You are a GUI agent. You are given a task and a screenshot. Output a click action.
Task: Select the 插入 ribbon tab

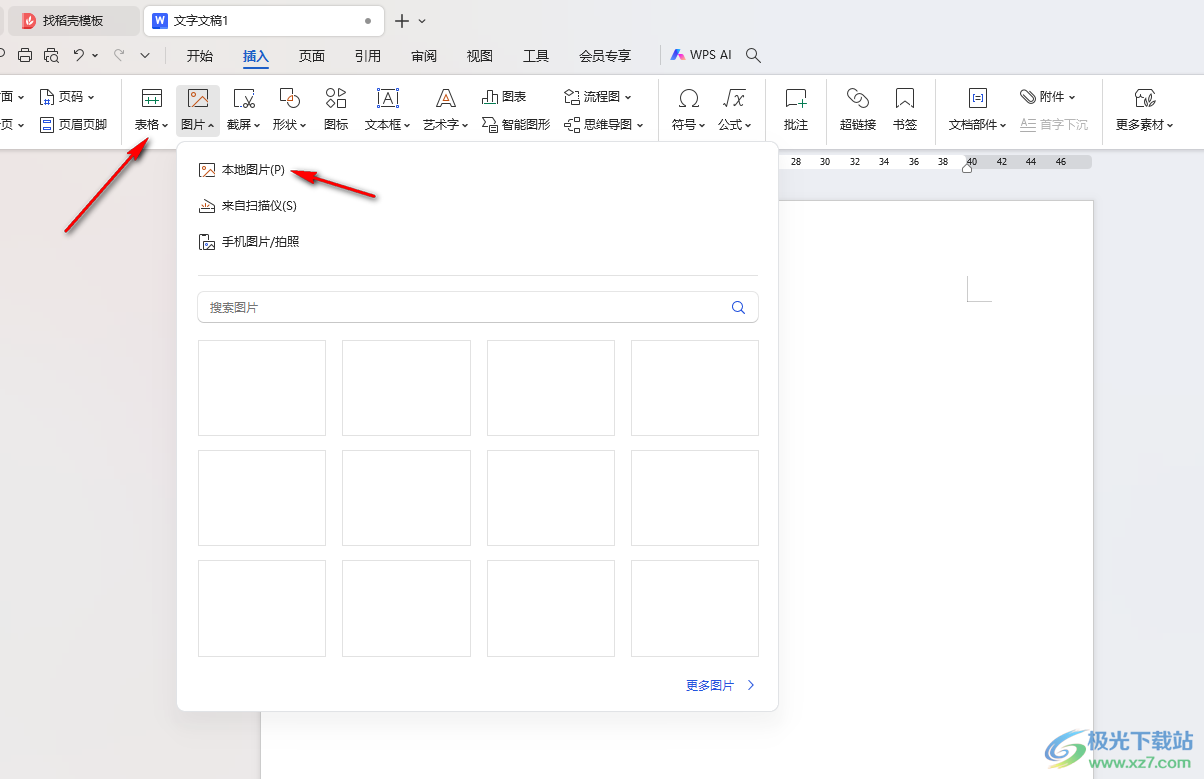tap(256, 56)
